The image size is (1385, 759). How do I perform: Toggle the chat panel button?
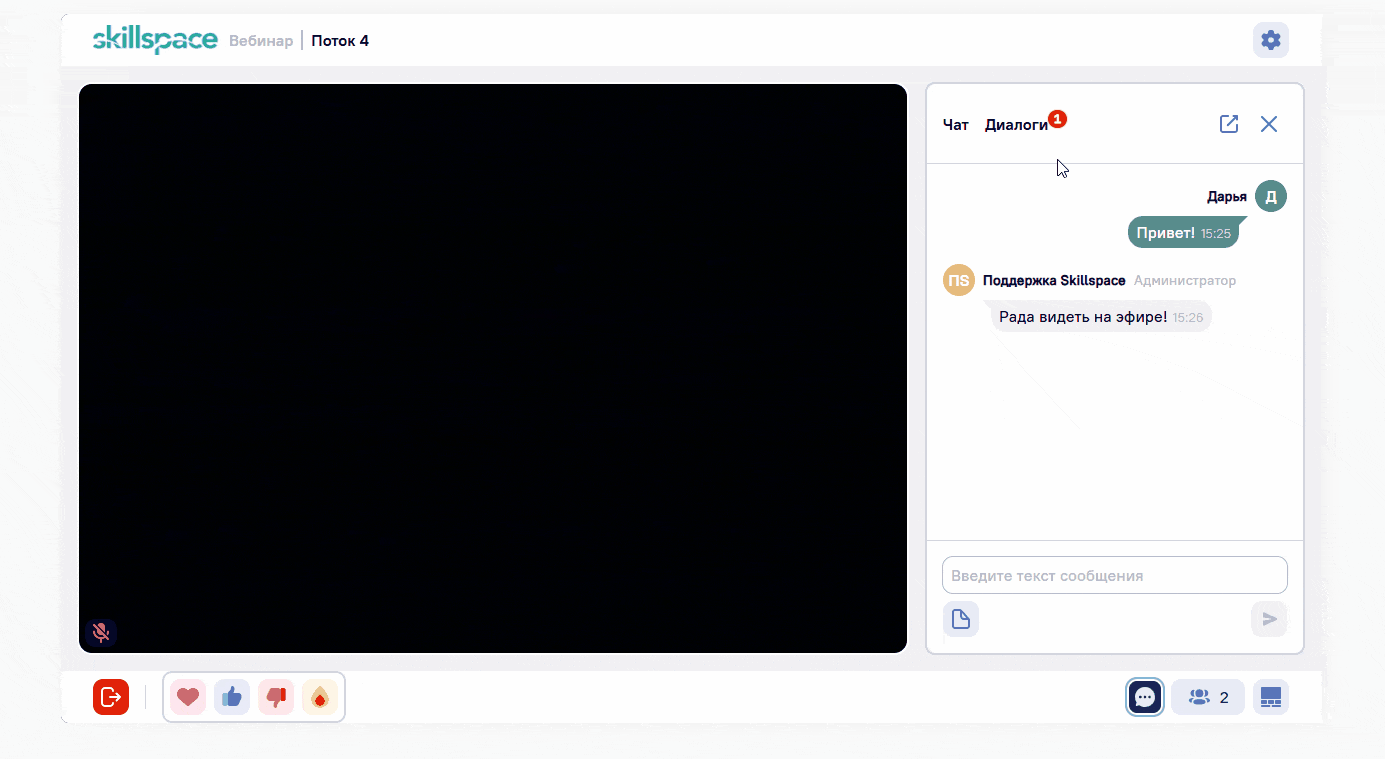(x=1145, y=697)
